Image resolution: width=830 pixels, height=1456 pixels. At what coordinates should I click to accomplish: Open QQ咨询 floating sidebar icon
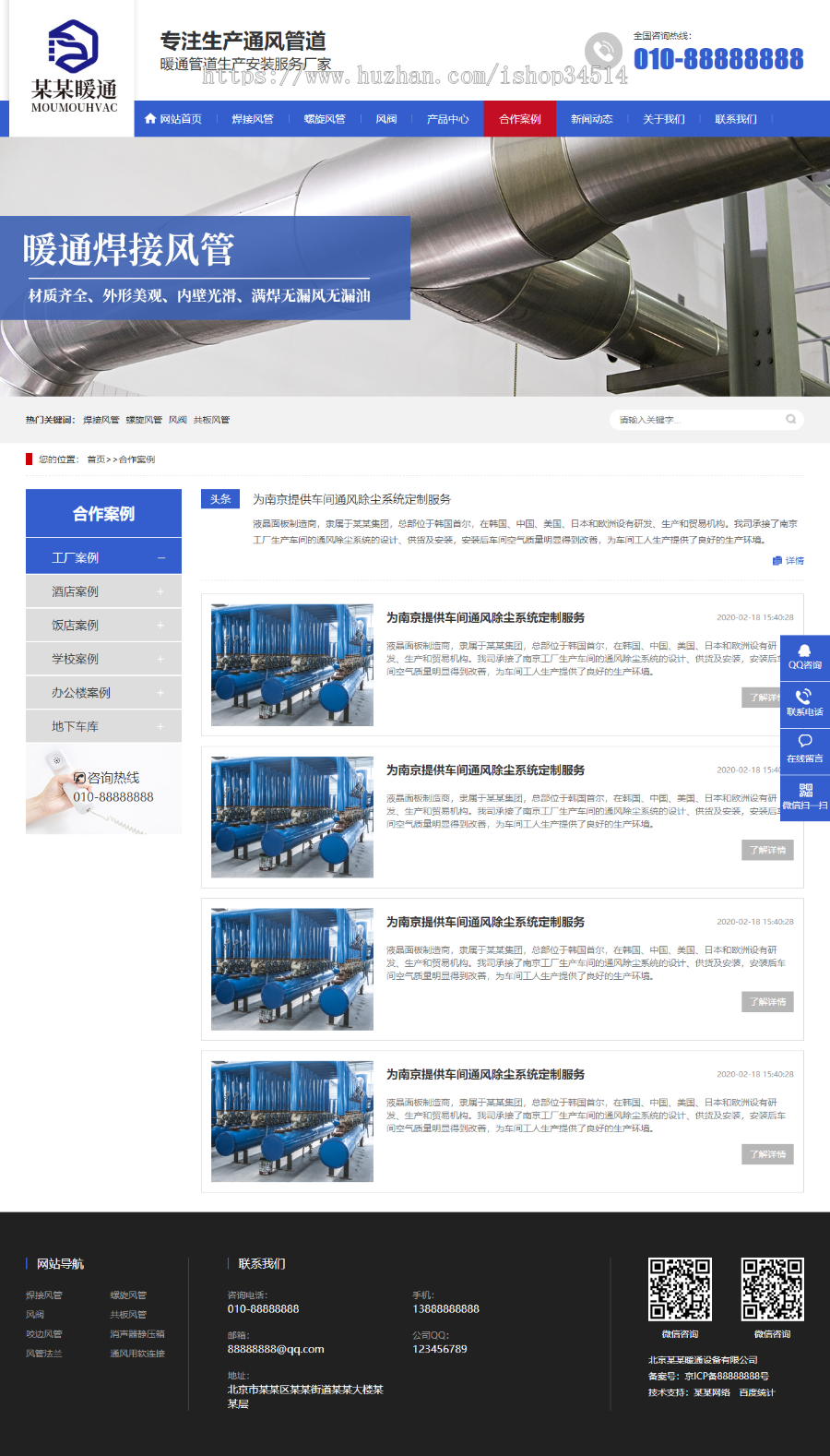(x=805, y=657)
